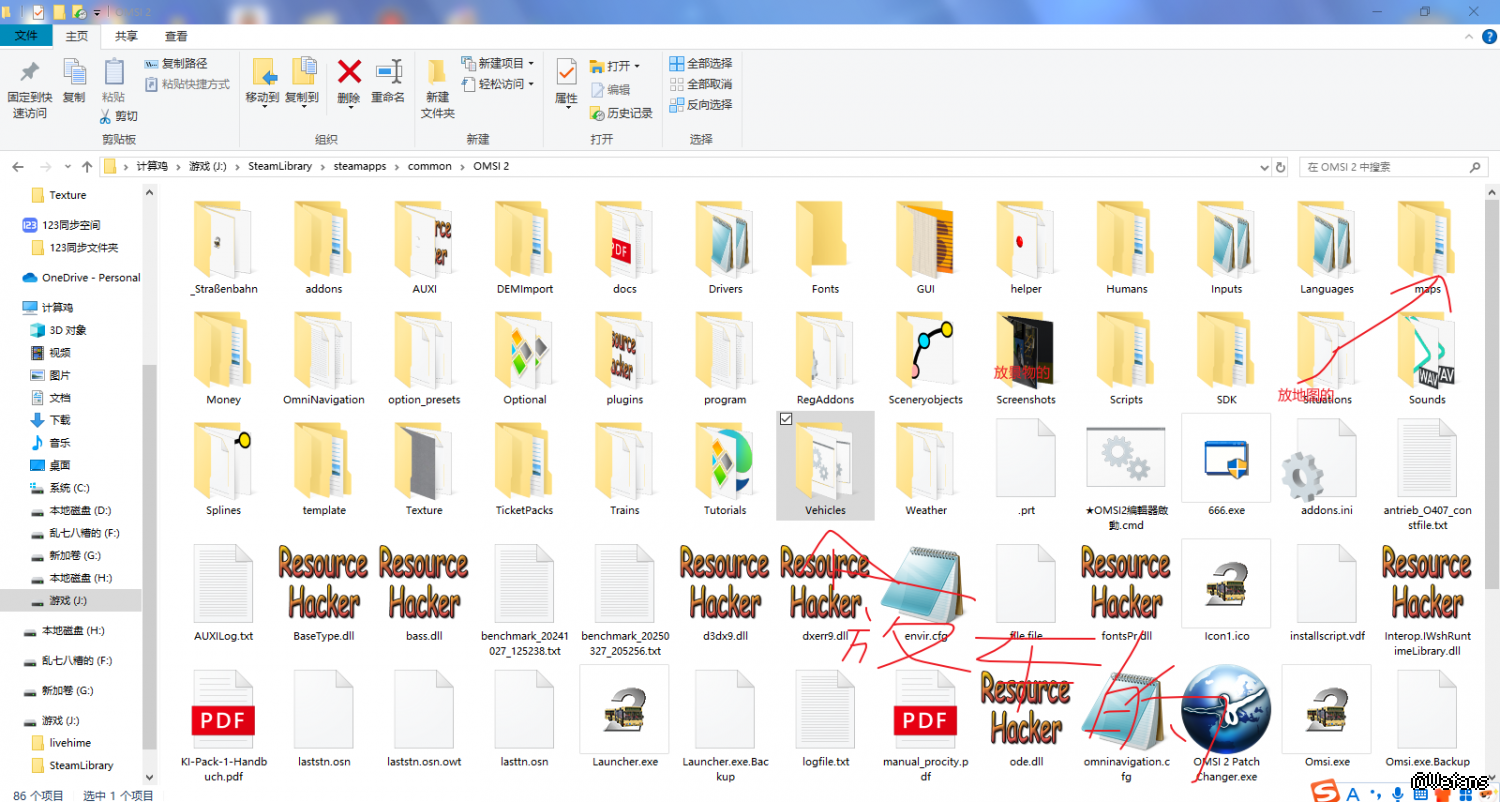
Task: Select 系统 (C:) drive in the sidebar
Action: click(60, 488)
